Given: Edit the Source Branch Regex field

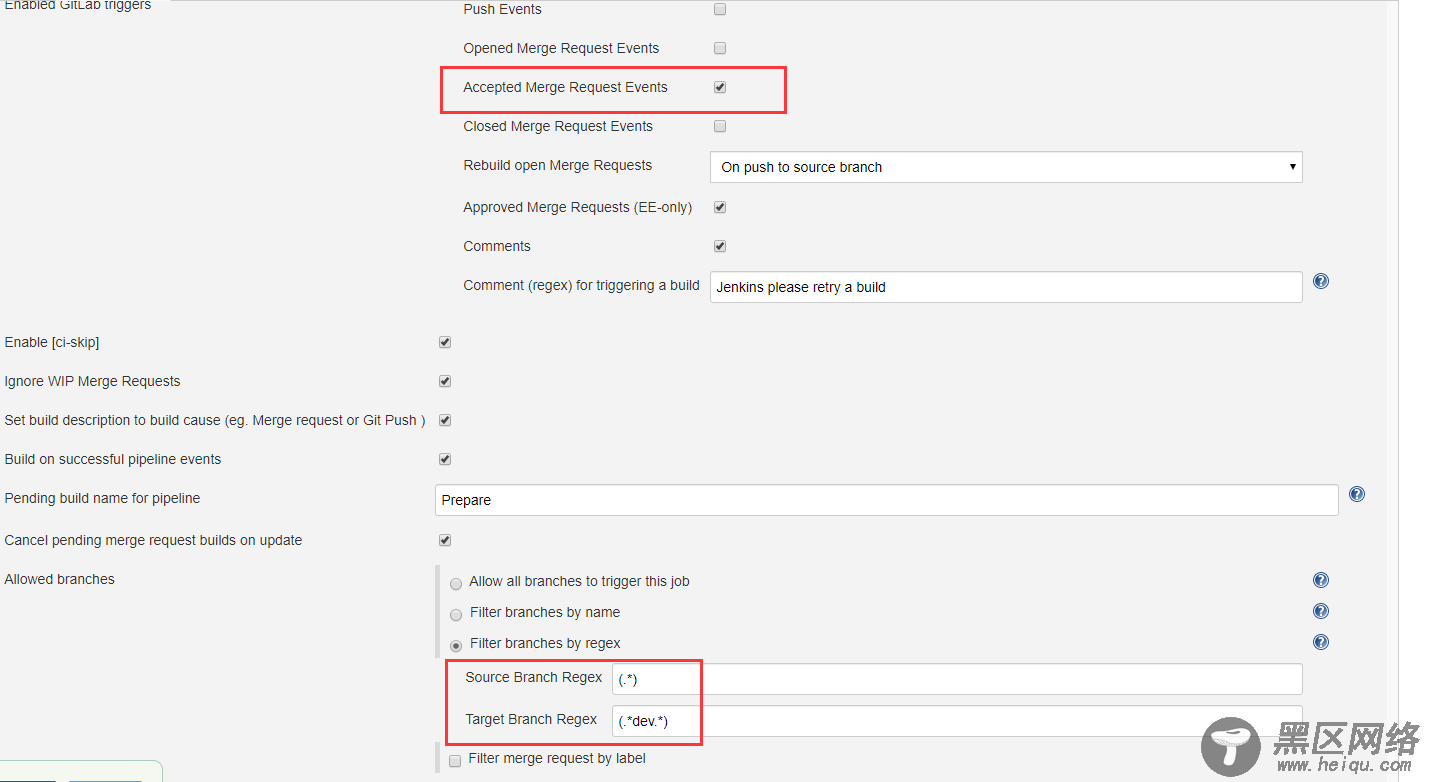Looking at the screenshot, I should 957,679.
